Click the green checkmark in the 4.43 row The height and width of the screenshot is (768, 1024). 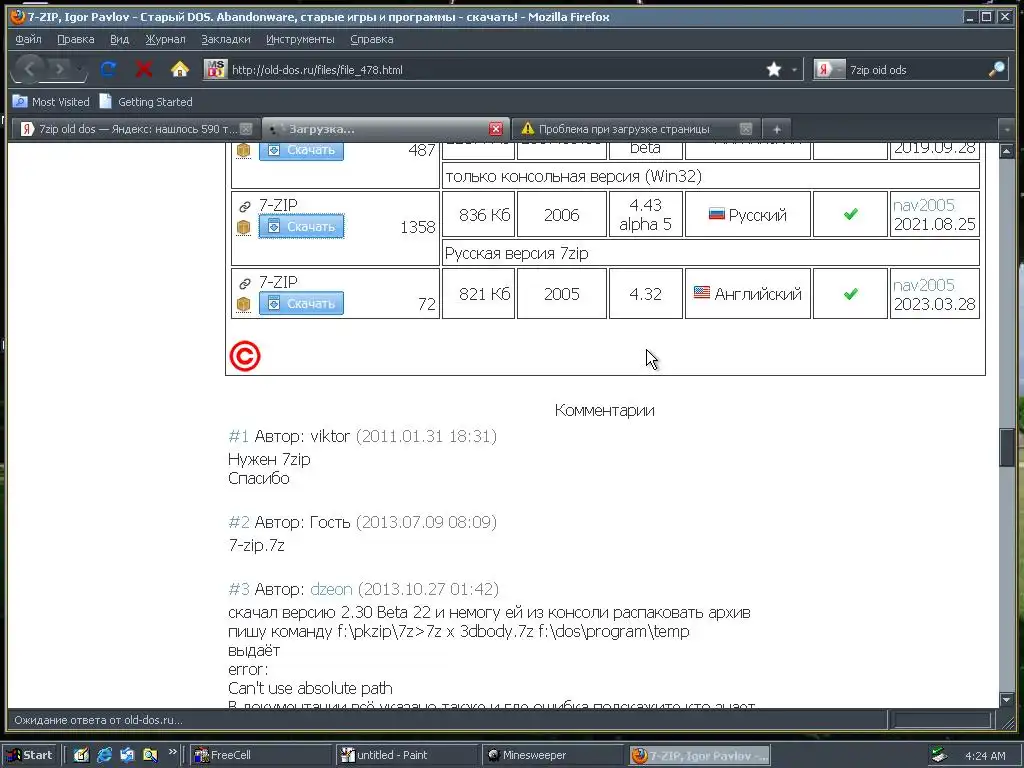(850, 214)
